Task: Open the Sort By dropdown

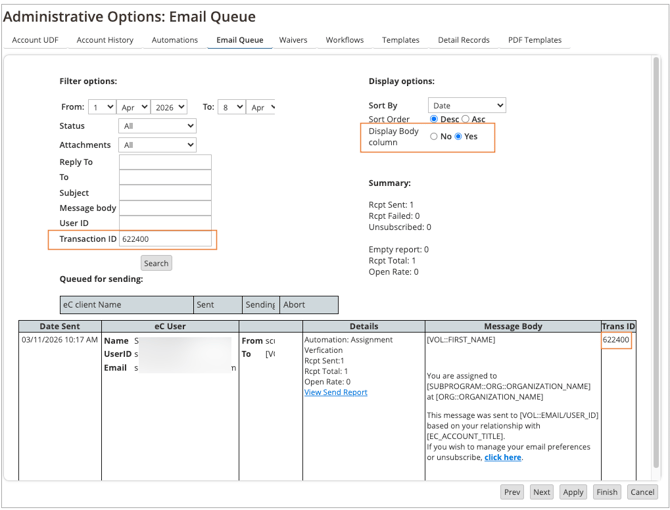Action: tap(467, 105)
